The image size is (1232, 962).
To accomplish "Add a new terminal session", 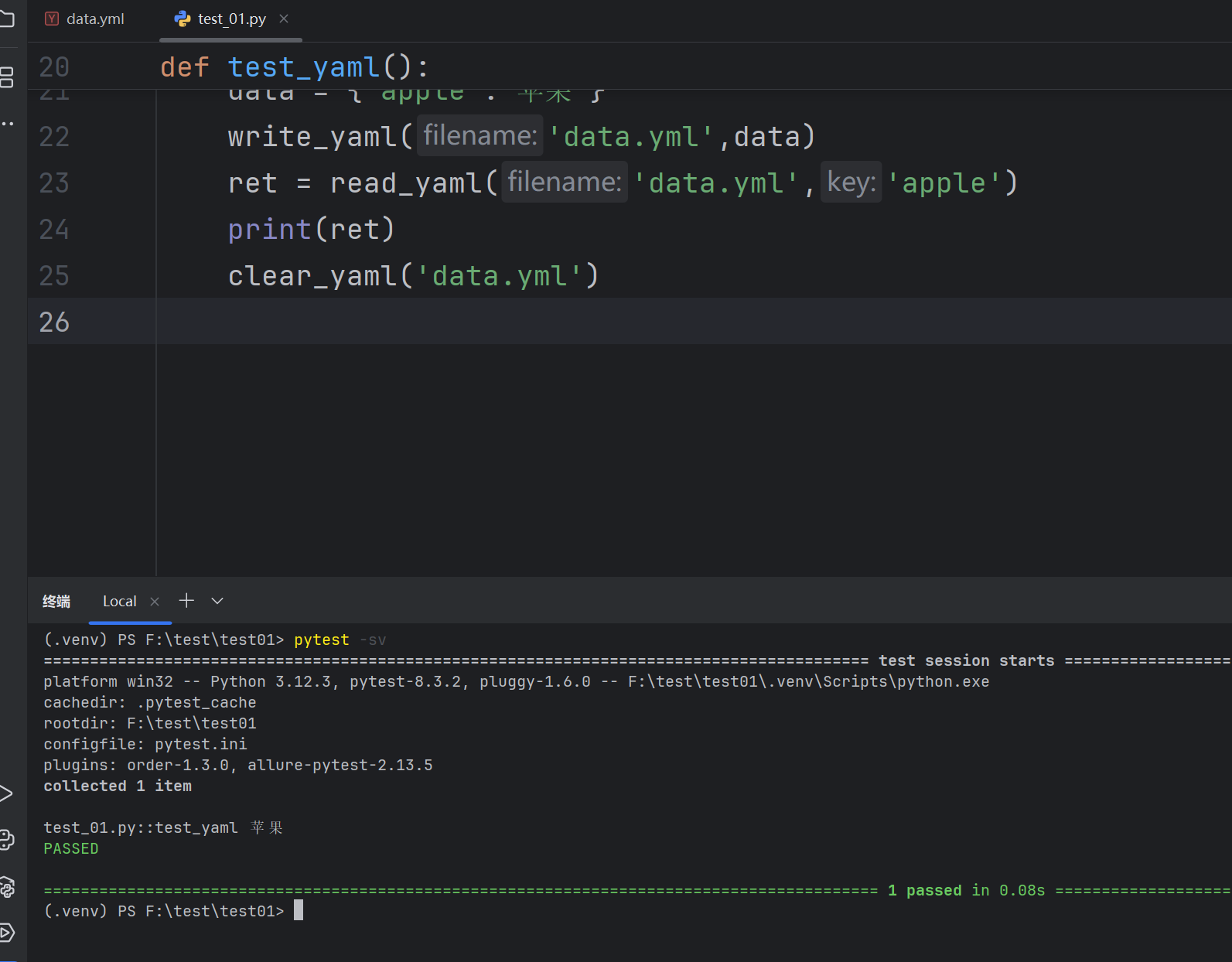I will coord(186,600).
